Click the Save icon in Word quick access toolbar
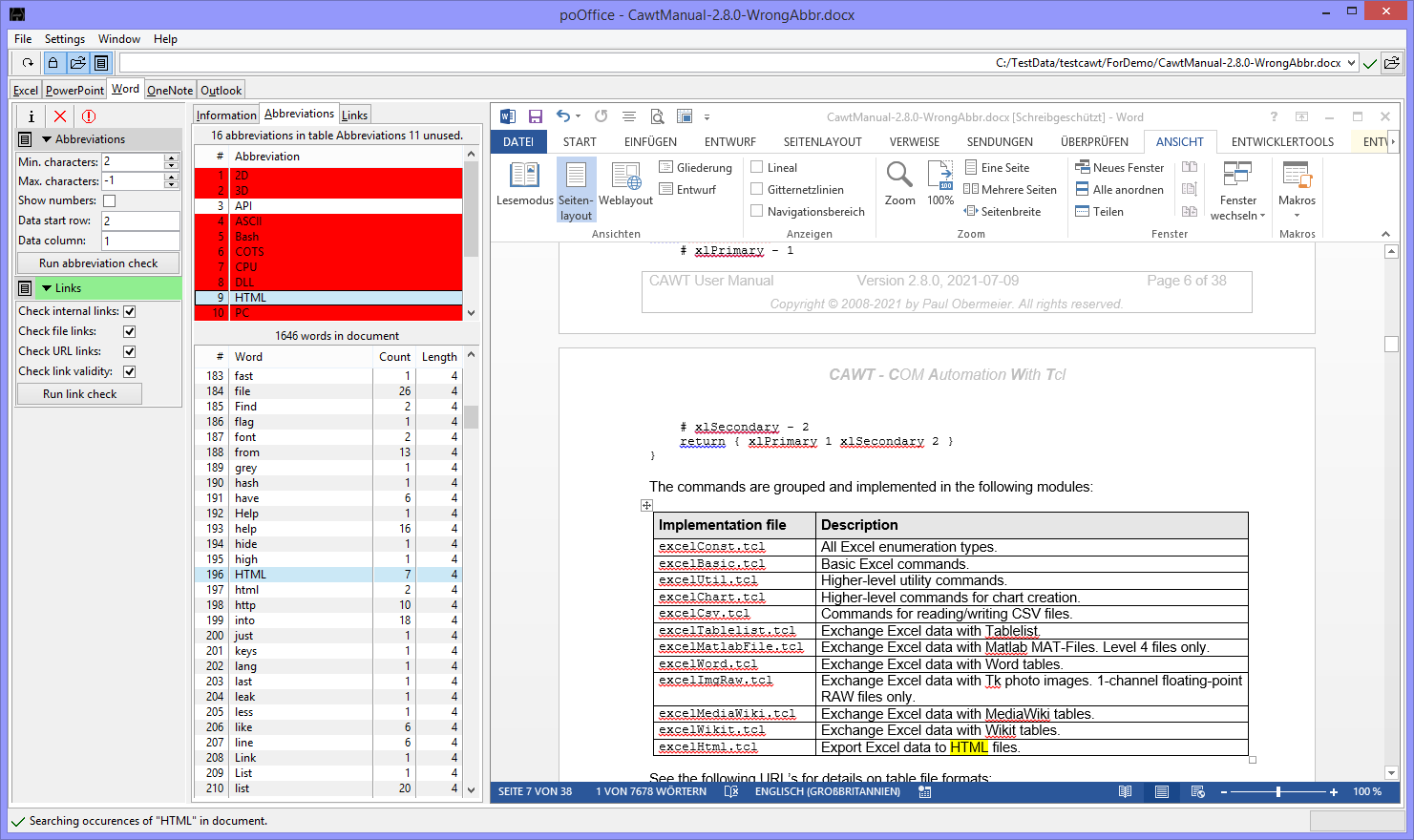 535,116
